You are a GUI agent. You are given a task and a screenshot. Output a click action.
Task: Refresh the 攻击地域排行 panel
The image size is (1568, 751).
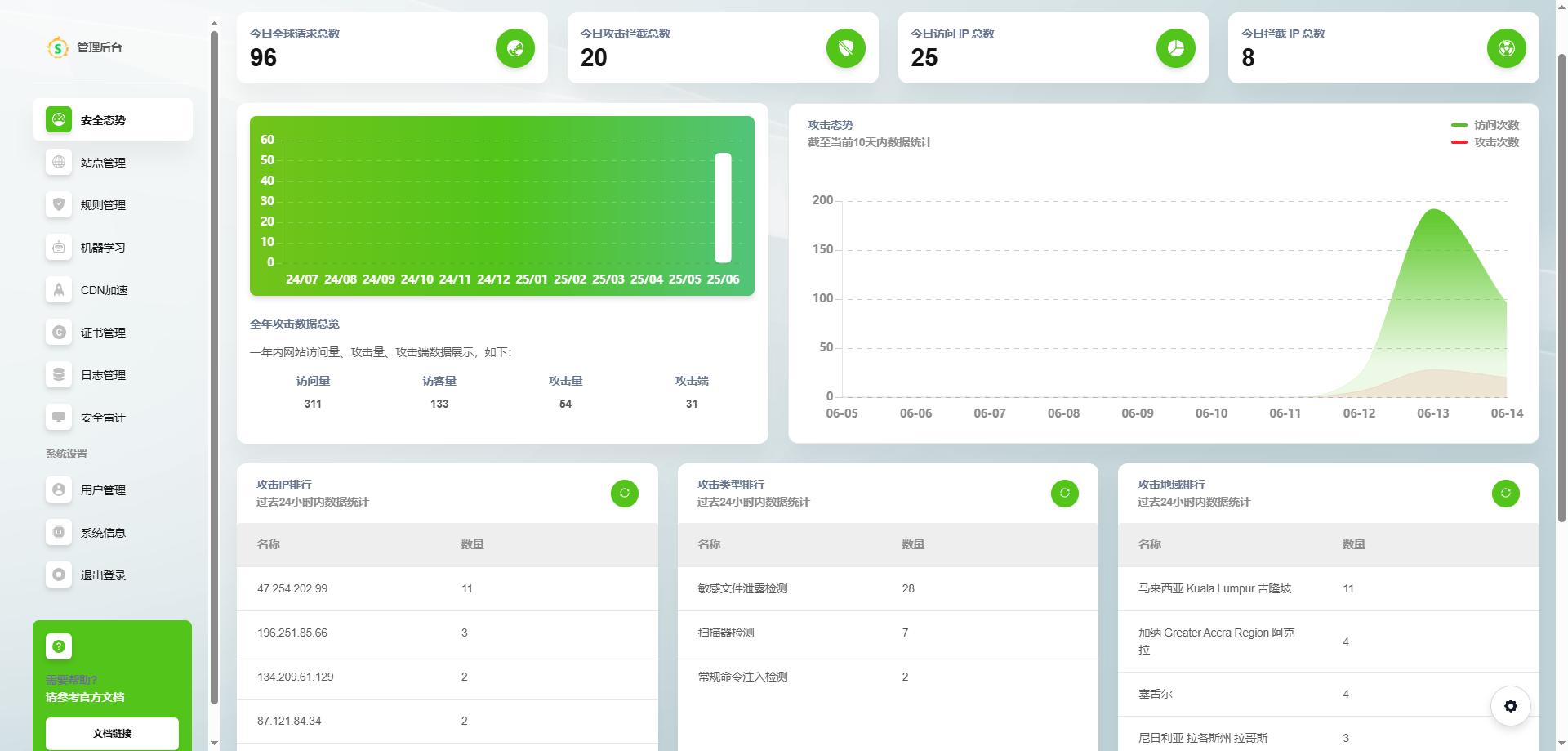[x=1505, y=493]
